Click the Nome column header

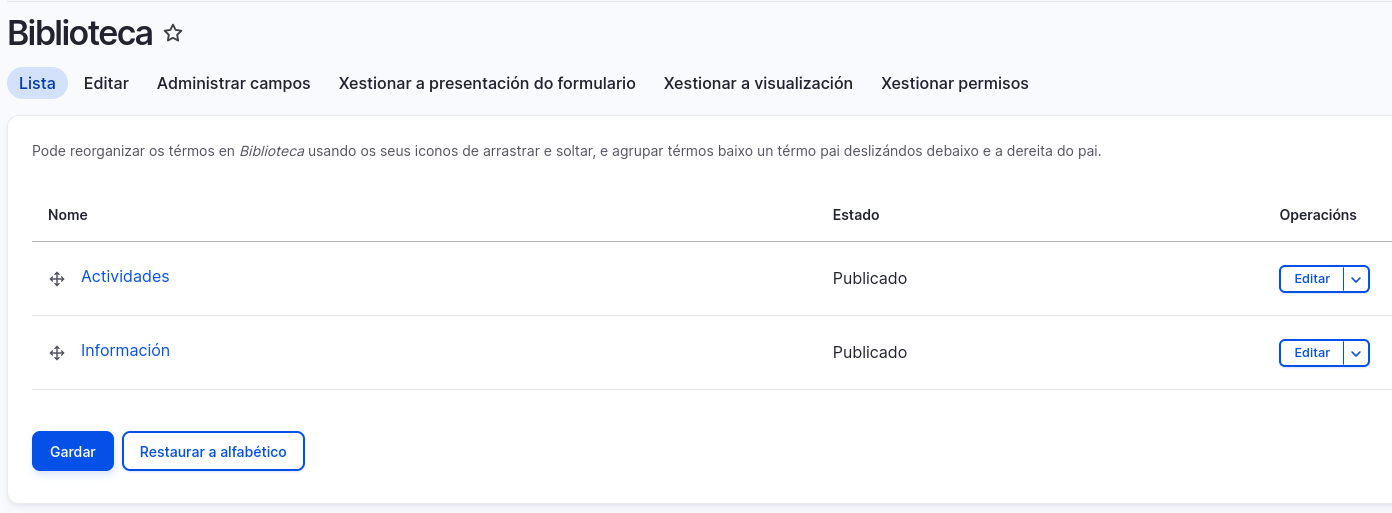[x=68, y=215]
